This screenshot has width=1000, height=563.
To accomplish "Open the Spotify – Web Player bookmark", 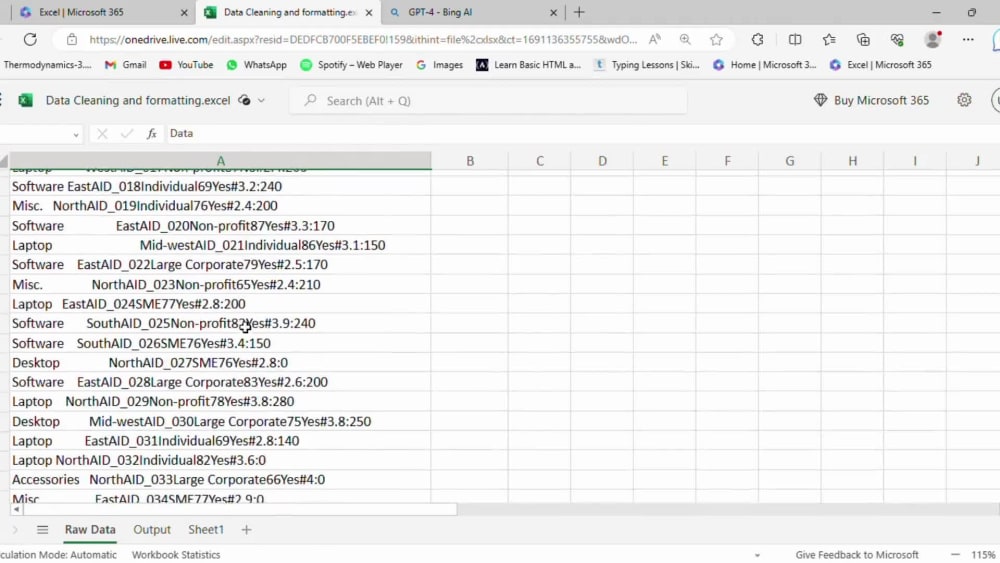I will [x=351, y=64].
